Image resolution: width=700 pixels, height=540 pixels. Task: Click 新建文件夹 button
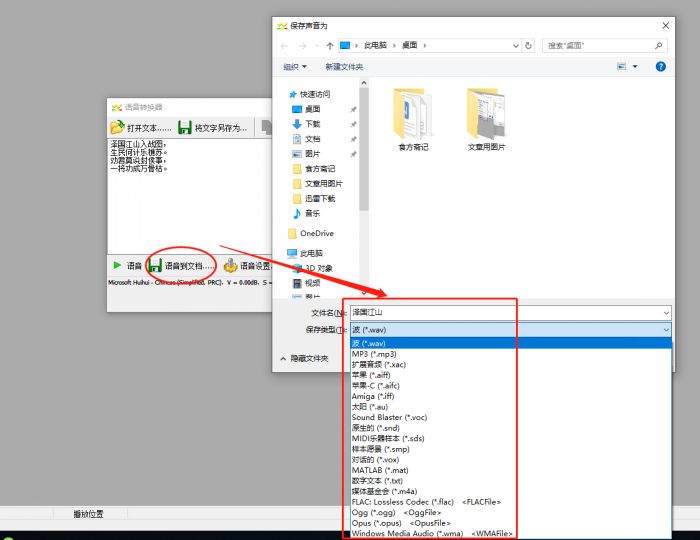344,66
